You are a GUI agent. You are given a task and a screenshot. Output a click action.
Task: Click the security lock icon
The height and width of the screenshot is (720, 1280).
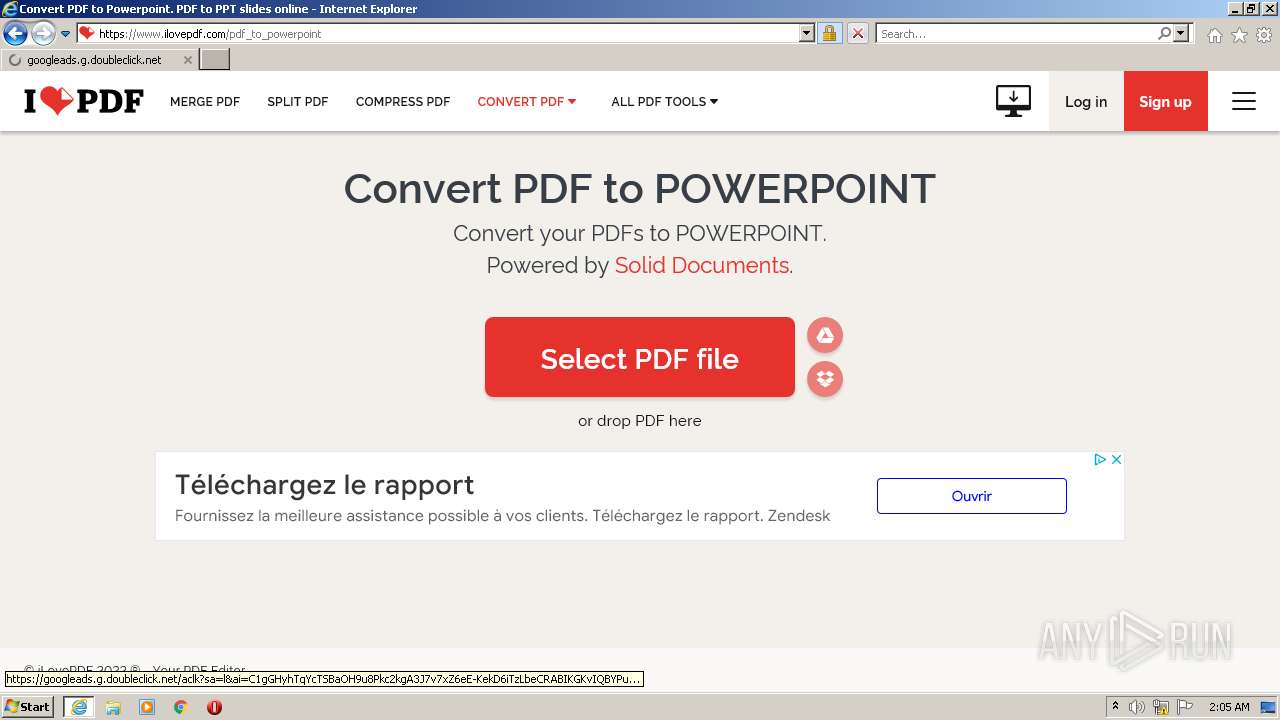(x=829, y=33)
